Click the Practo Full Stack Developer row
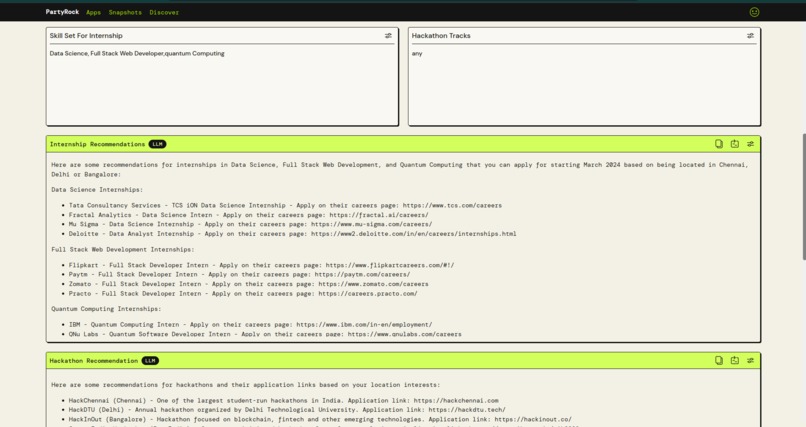Screen dimensions: 806x427 point(243,293)
